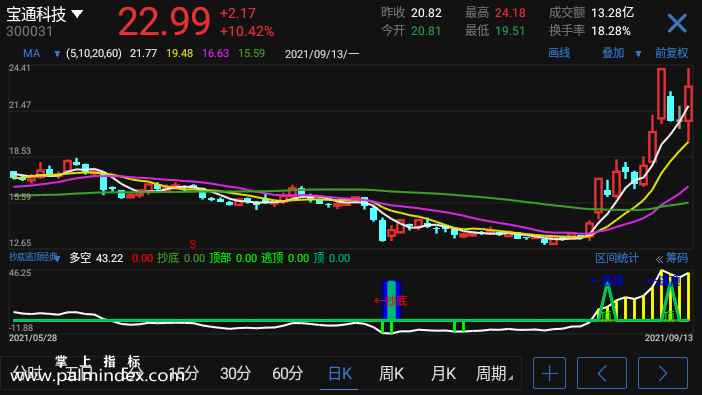
Task: Click the red S signal marker
Action: point(193,244)
